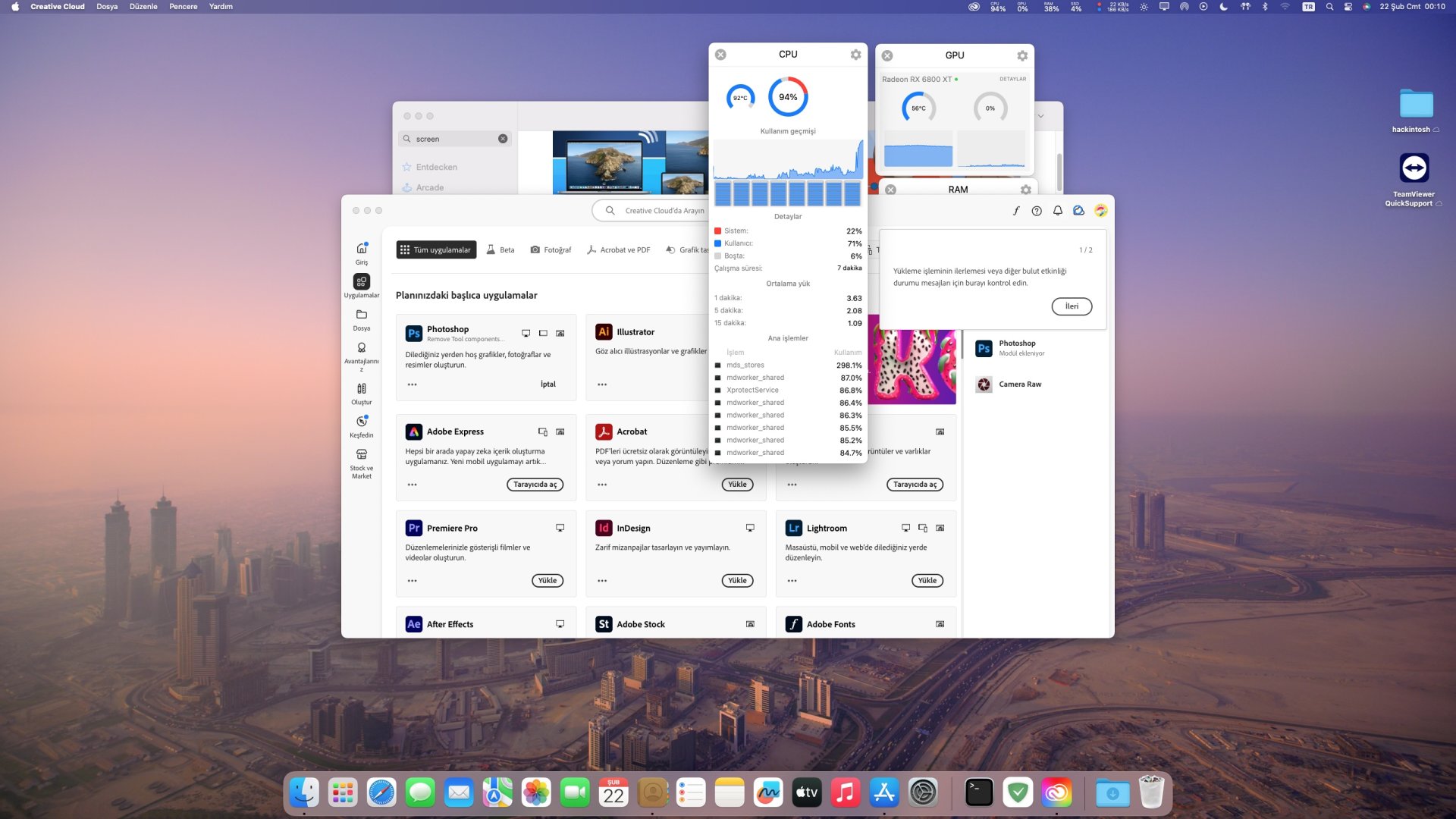Open CPU widget settings gear
Viewport: 1456px width, 819px height.
[855, 55]
